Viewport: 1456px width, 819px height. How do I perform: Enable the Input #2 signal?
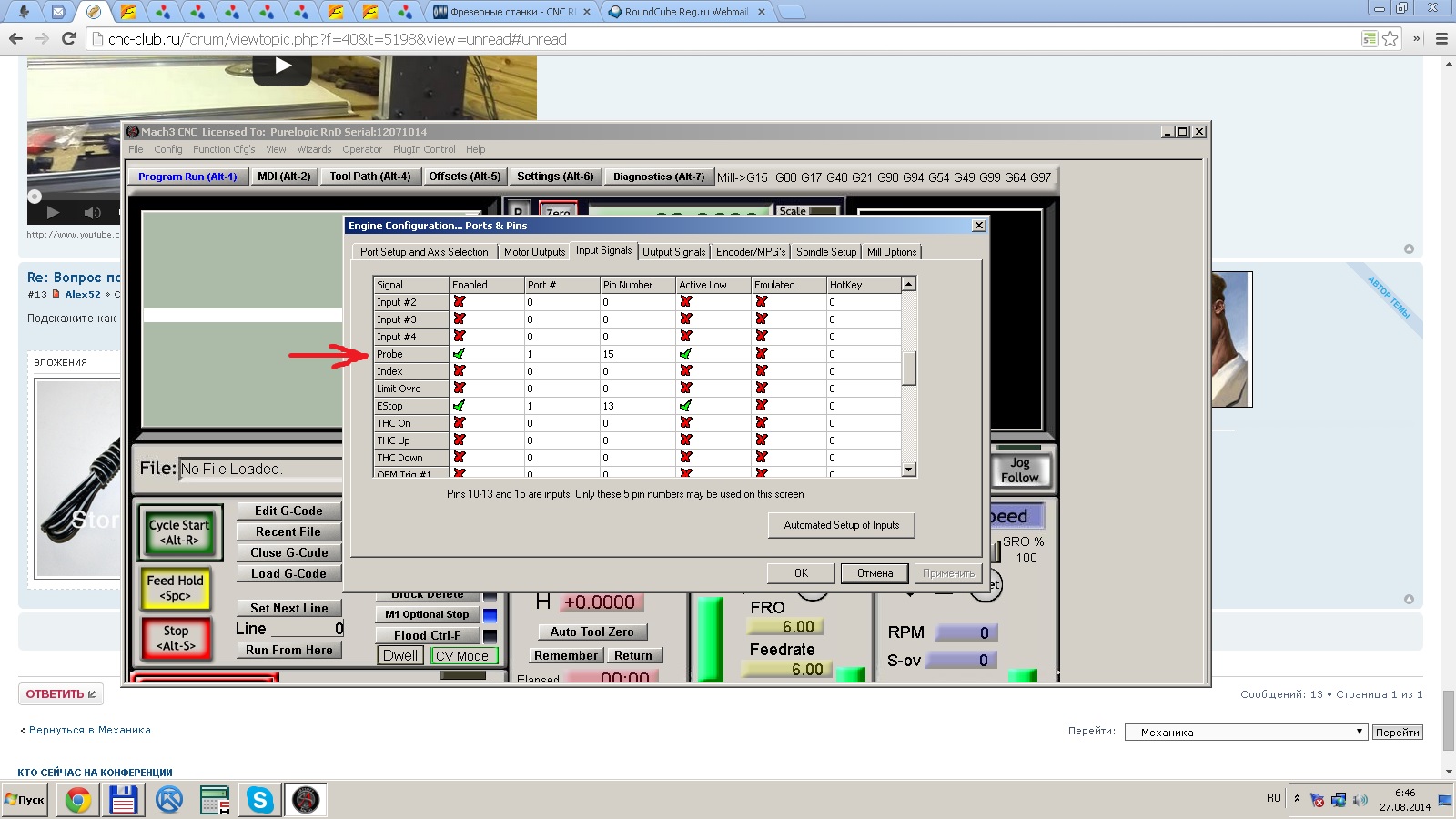(460, 302)
